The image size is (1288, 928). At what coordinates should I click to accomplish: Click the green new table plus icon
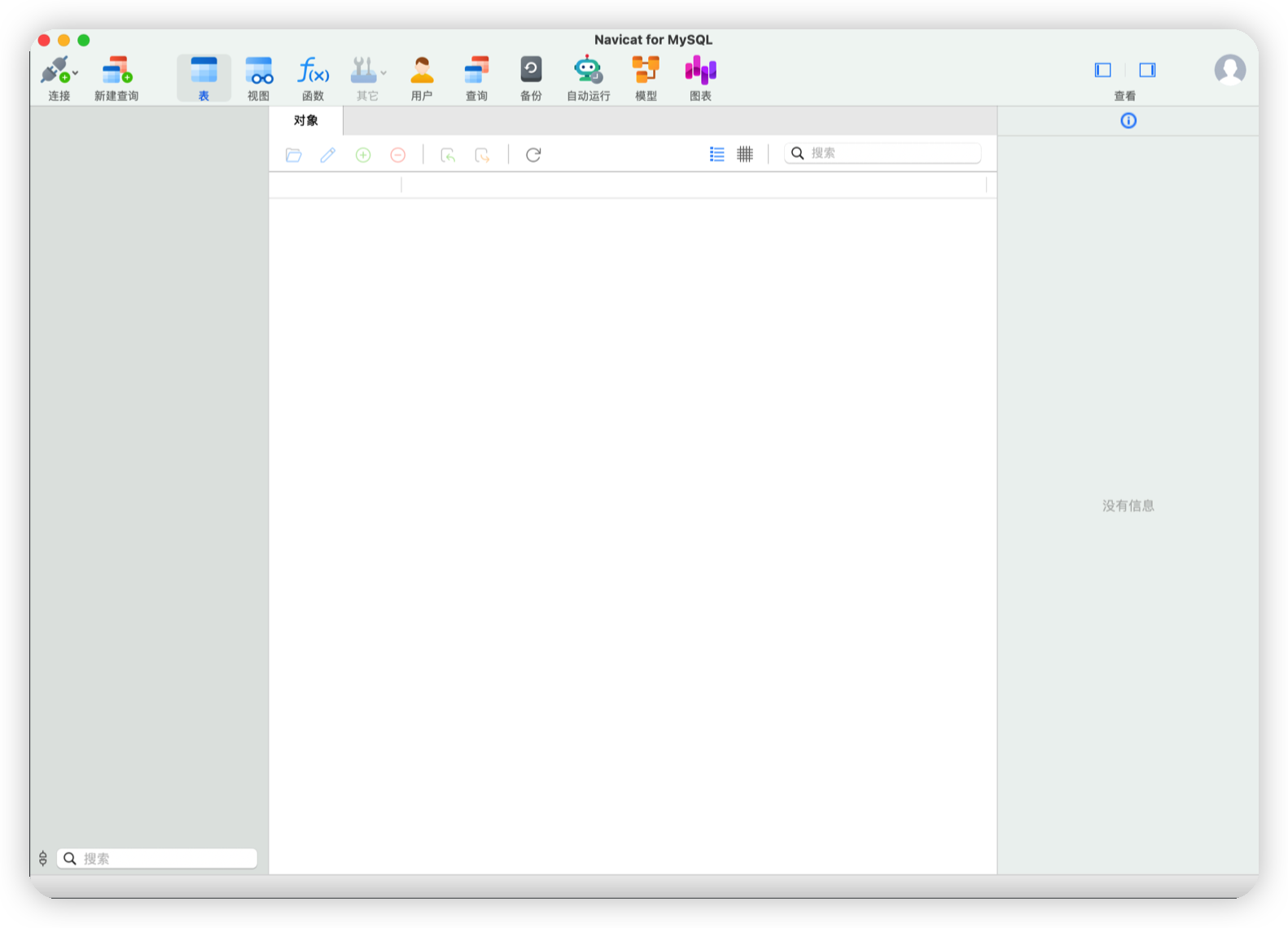pos(363,155)
